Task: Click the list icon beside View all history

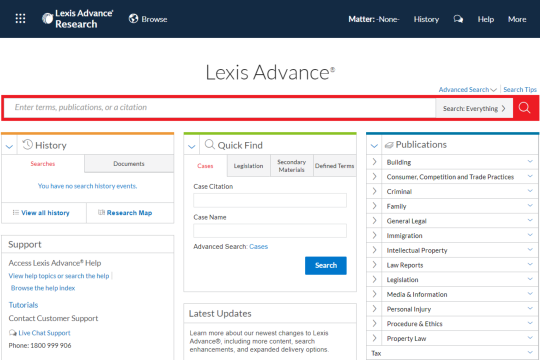Action: pos(15,213)
